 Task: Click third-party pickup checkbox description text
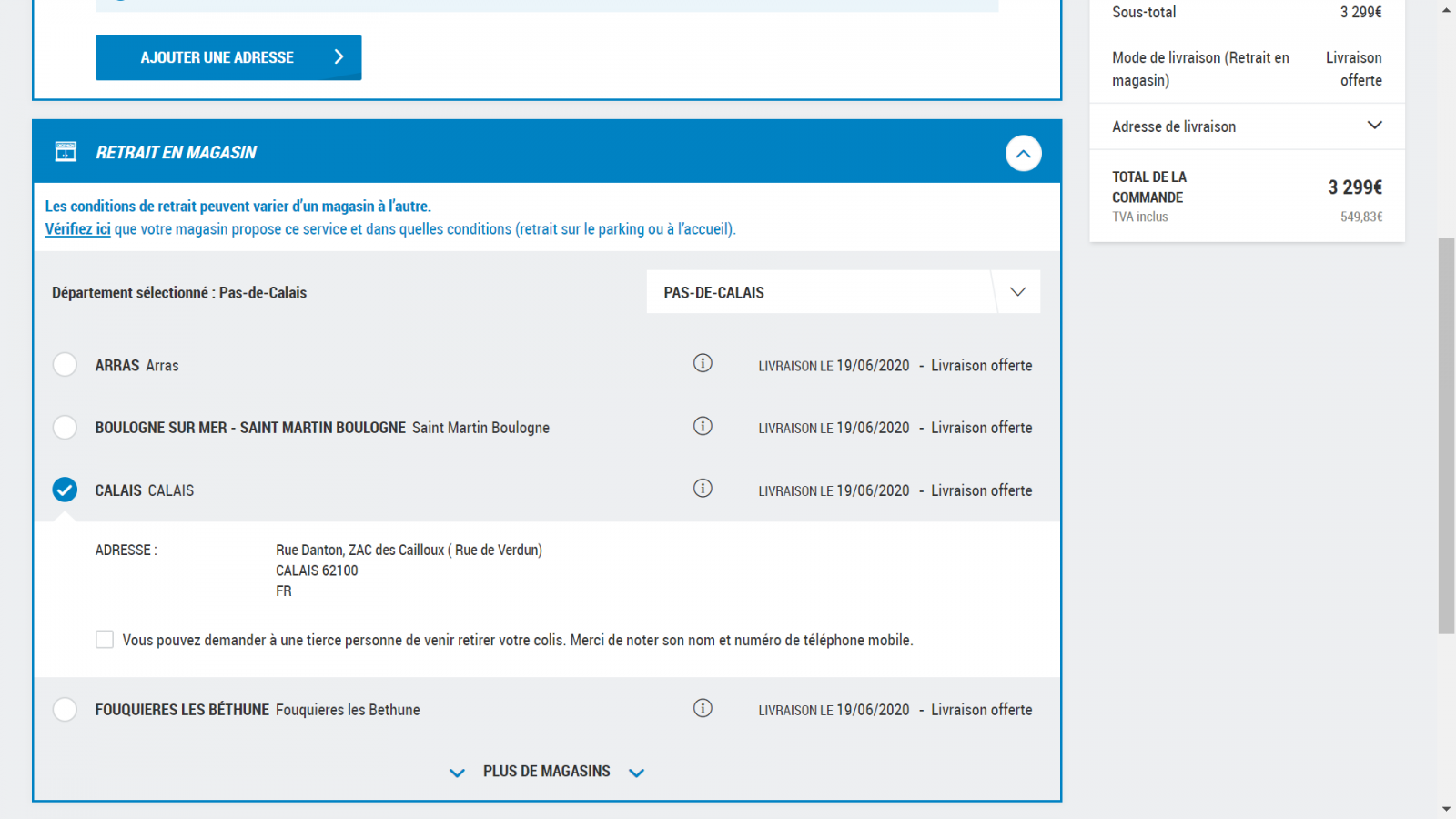point(518,640)
